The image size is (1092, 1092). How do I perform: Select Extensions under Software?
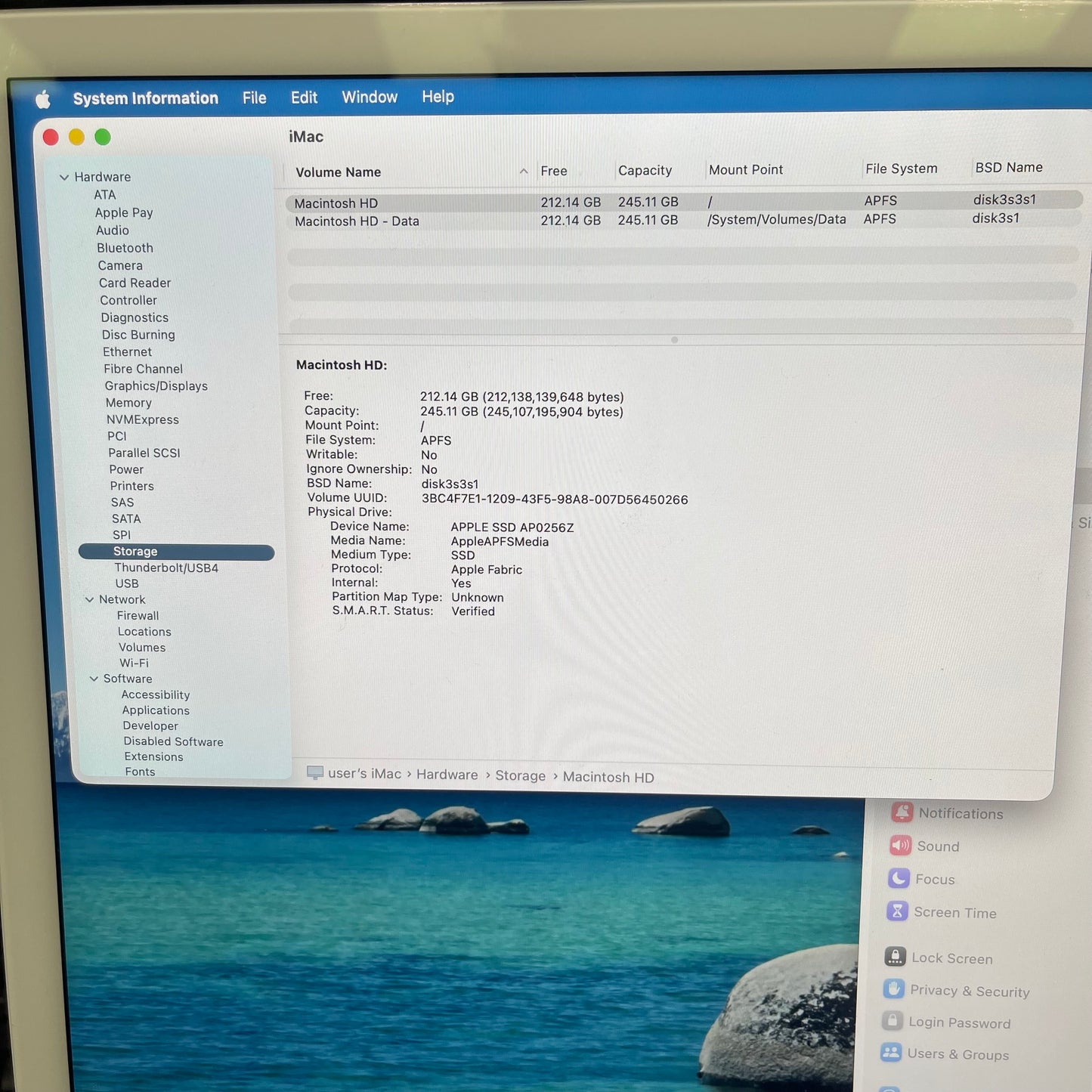(x=153, y=756)
